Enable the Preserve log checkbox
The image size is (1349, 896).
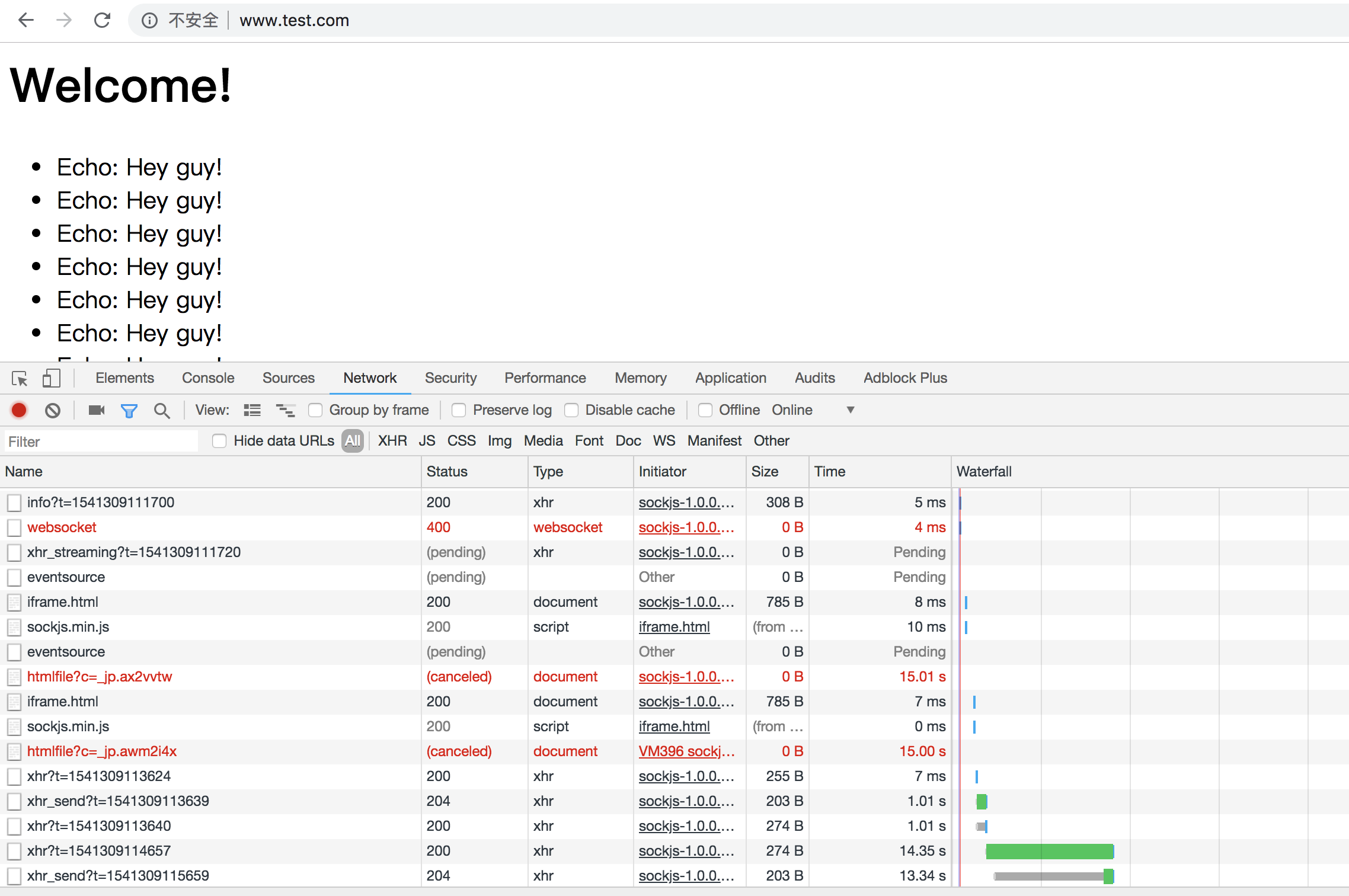point(459,410)
